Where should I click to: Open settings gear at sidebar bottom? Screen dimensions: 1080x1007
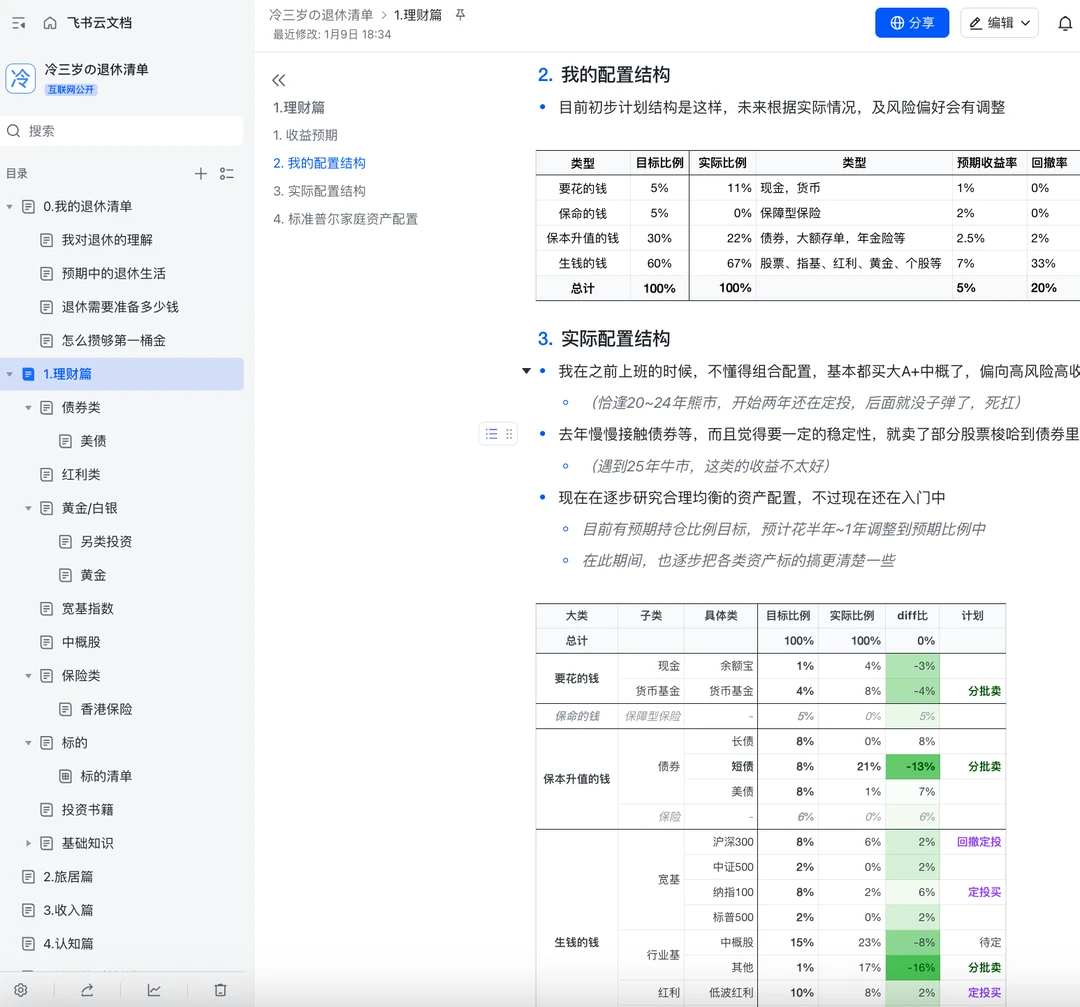pyautogui.click(x=20, y=990)
